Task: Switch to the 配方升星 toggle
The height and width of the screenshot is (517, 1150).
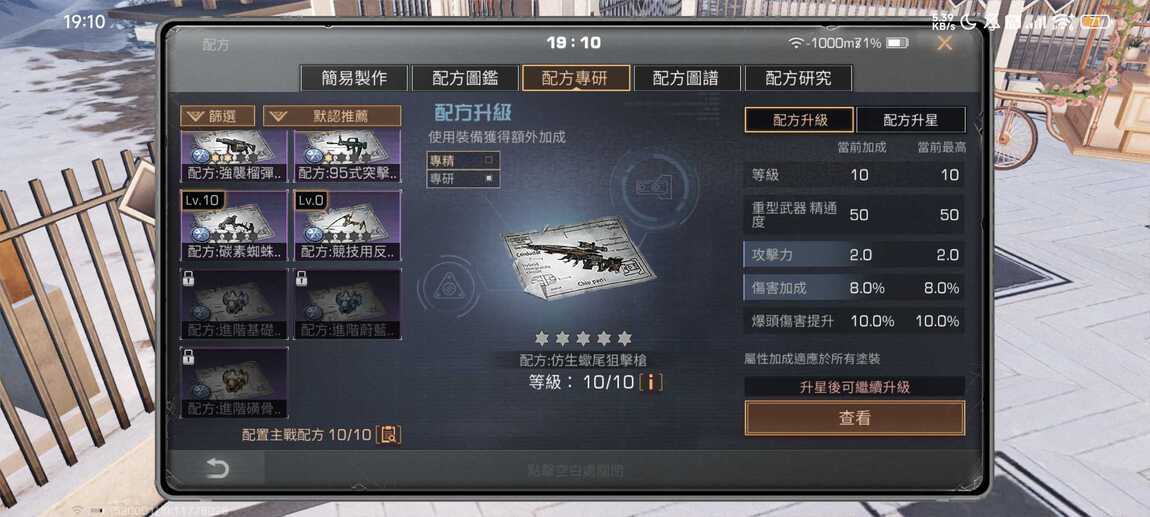Action: pos(911,120)
